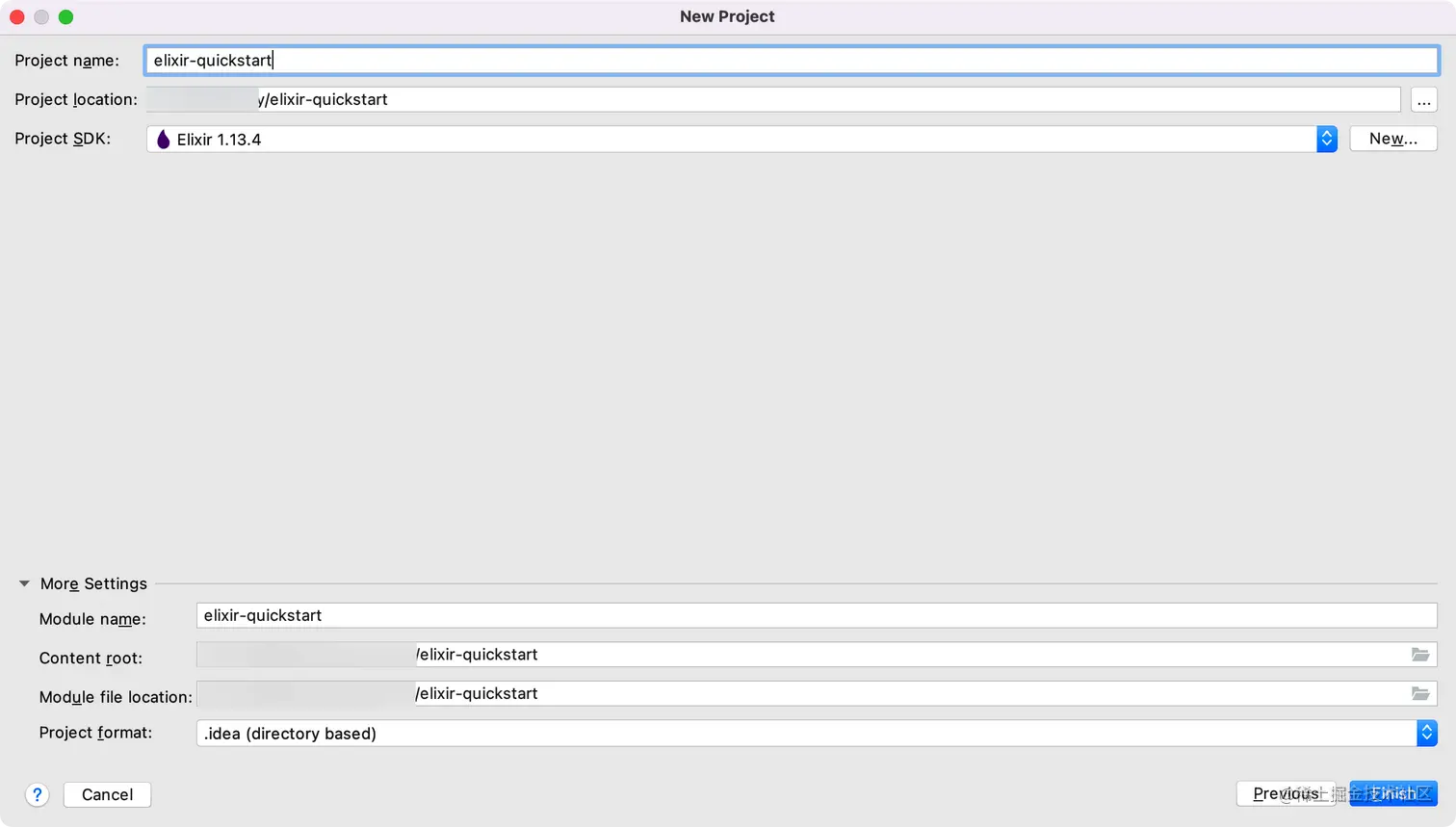This screenshot has width=1456, height=827.
Task: Click the Project name input field
Action: (792, 60)
